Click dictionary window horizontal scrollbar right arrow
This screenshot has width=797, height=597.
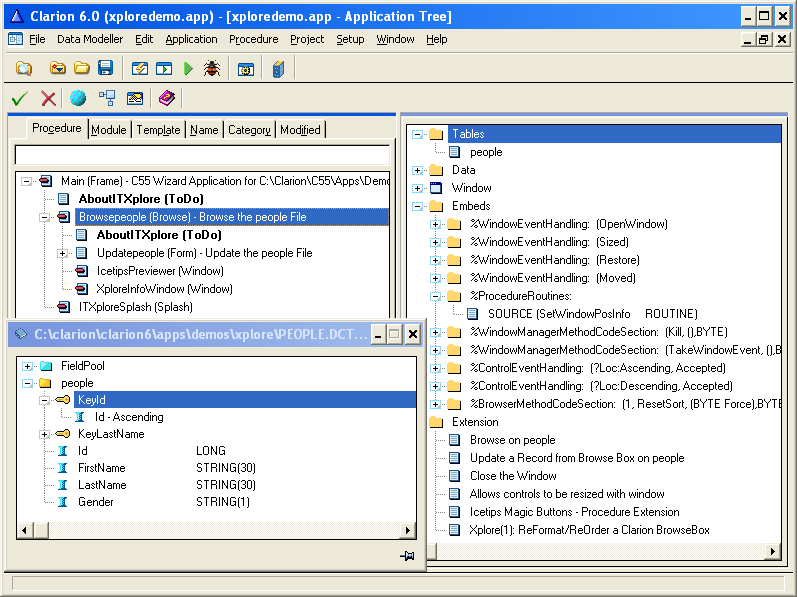[408, 530]
